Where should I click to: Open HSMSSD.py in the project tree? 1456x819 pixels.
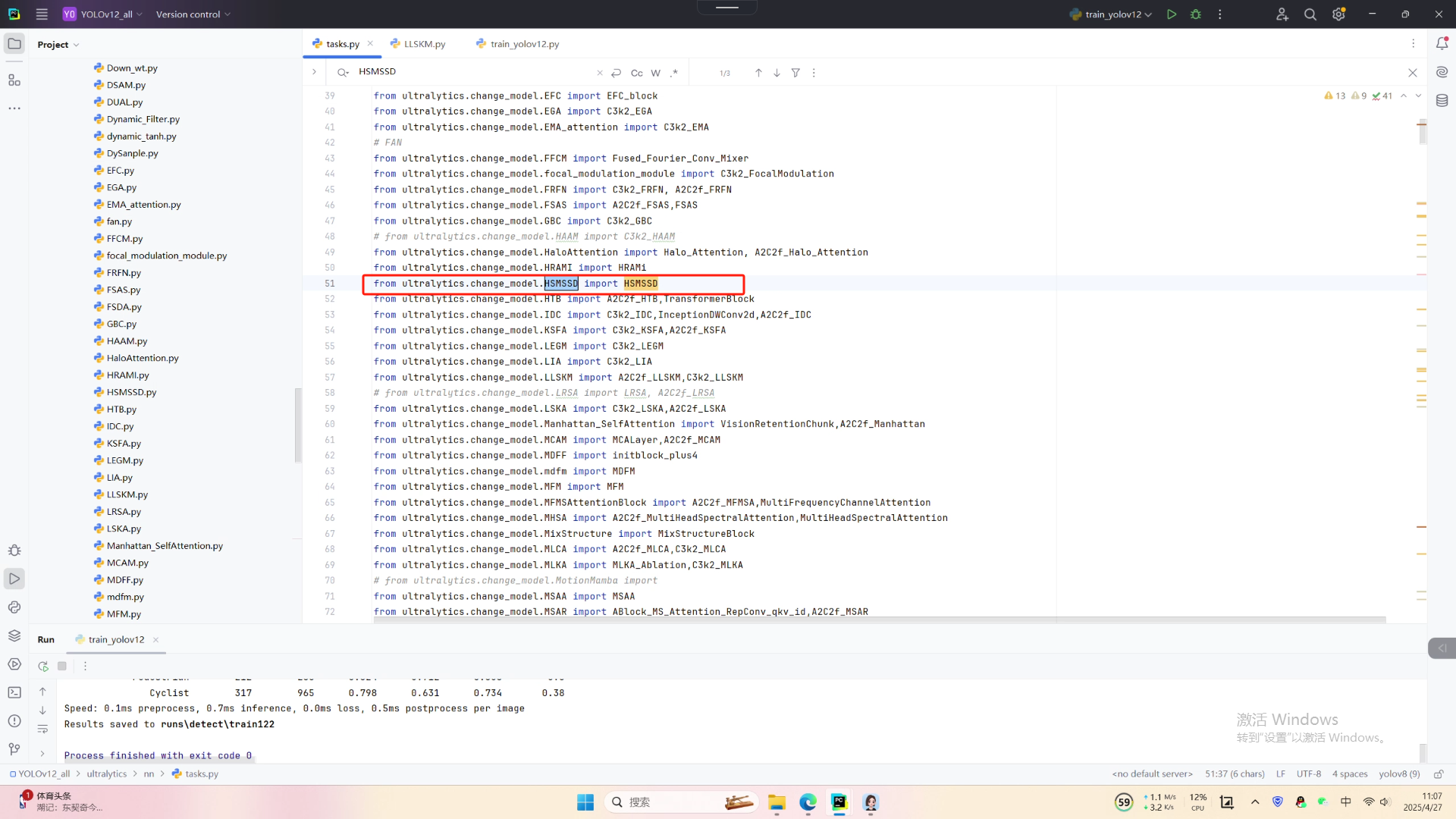pos(131,392)
